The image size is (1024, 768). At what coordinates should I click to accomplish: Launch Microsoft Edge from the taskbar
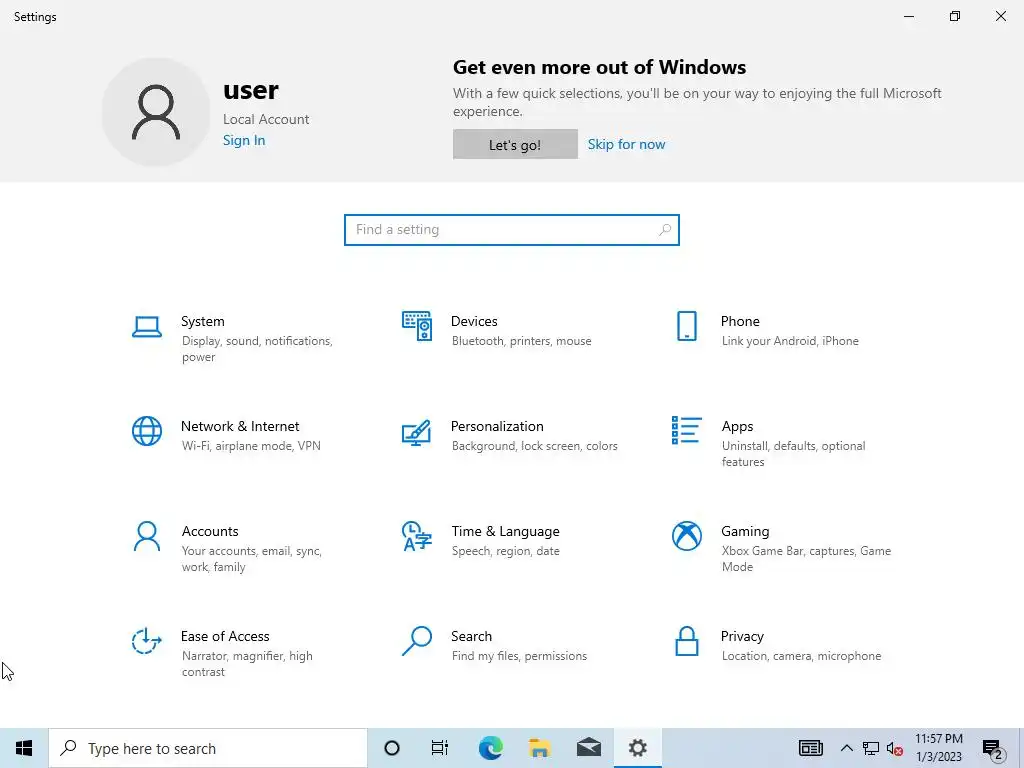pyautogui.click(x=490, y=748)
